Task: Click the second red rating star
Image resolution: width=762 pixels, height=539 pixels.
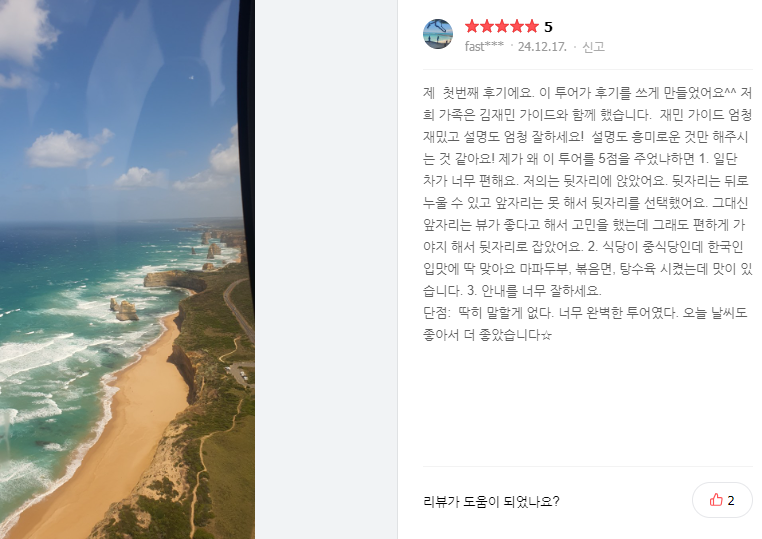Action: point(487,26)
